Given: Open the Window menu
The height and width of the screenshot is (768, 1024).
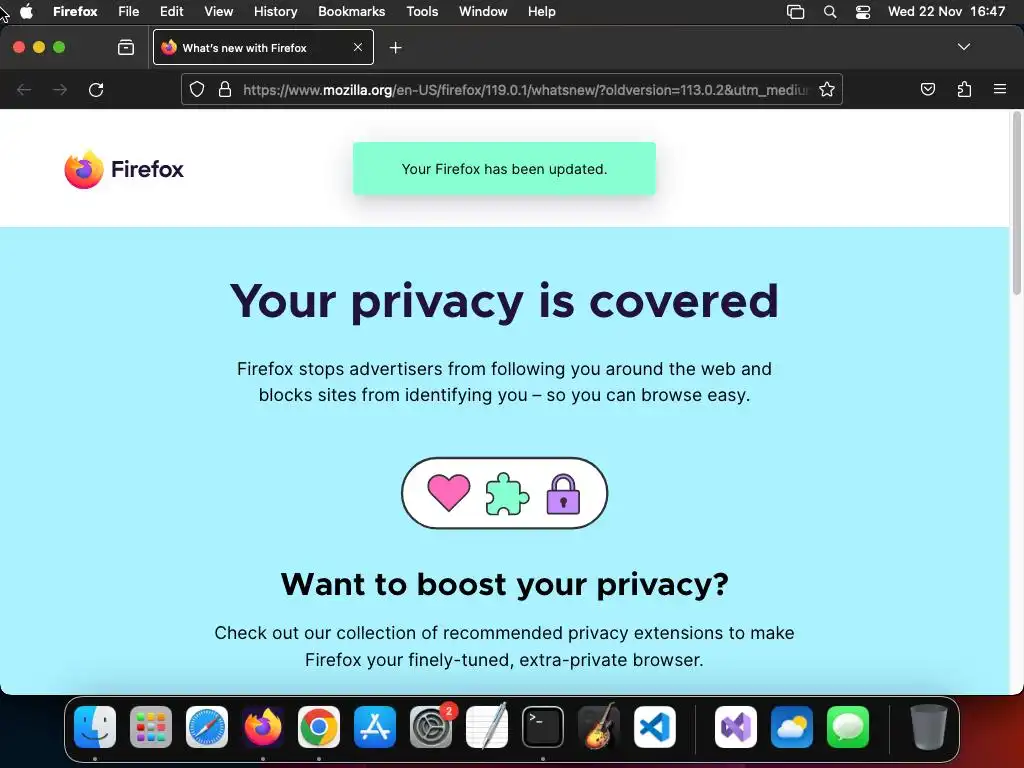Looking at the screenshot, I should point(483,11).
